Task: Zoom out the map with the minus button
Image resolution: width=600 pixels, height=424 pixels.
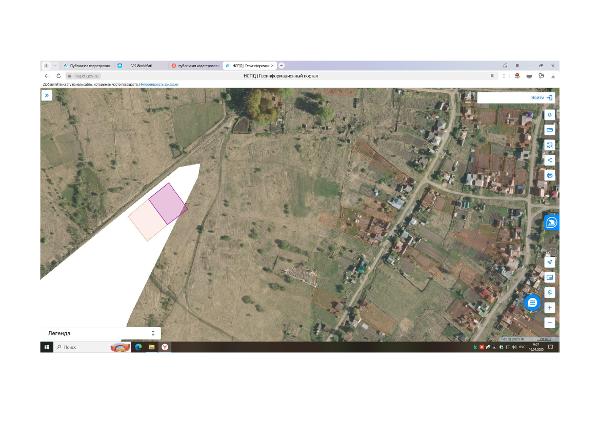Action: pyautogui.click(x=549, y=323)
